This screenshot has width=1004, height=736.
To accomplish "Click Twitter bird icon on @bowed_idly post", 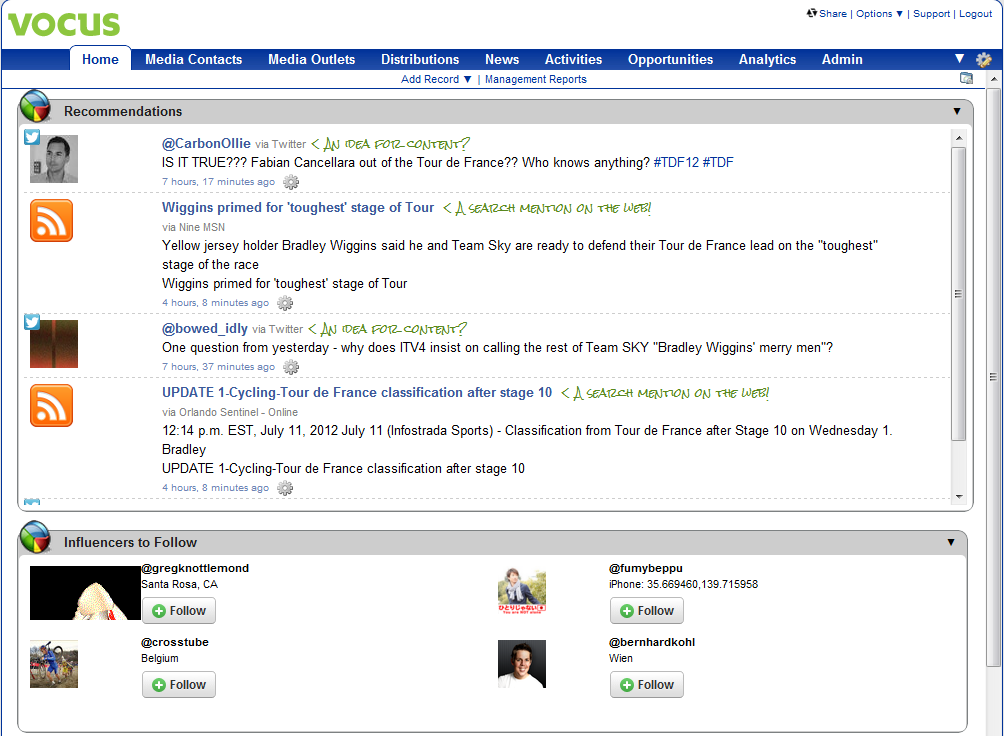I will tap(32, 321).
